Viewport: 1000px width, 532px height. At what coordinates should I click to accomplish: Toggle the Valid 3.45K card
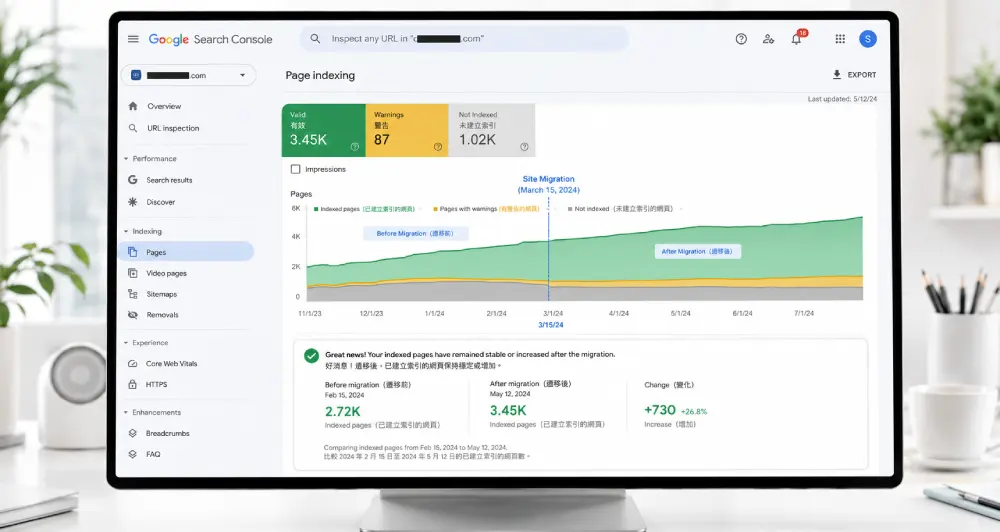coord(324,130)
